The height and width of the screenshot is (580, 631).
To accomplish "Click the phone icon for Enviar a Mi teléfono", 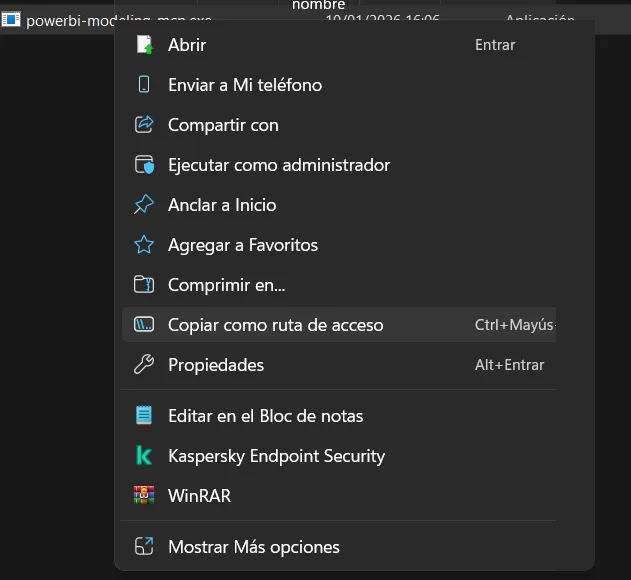I will (144, 85).
